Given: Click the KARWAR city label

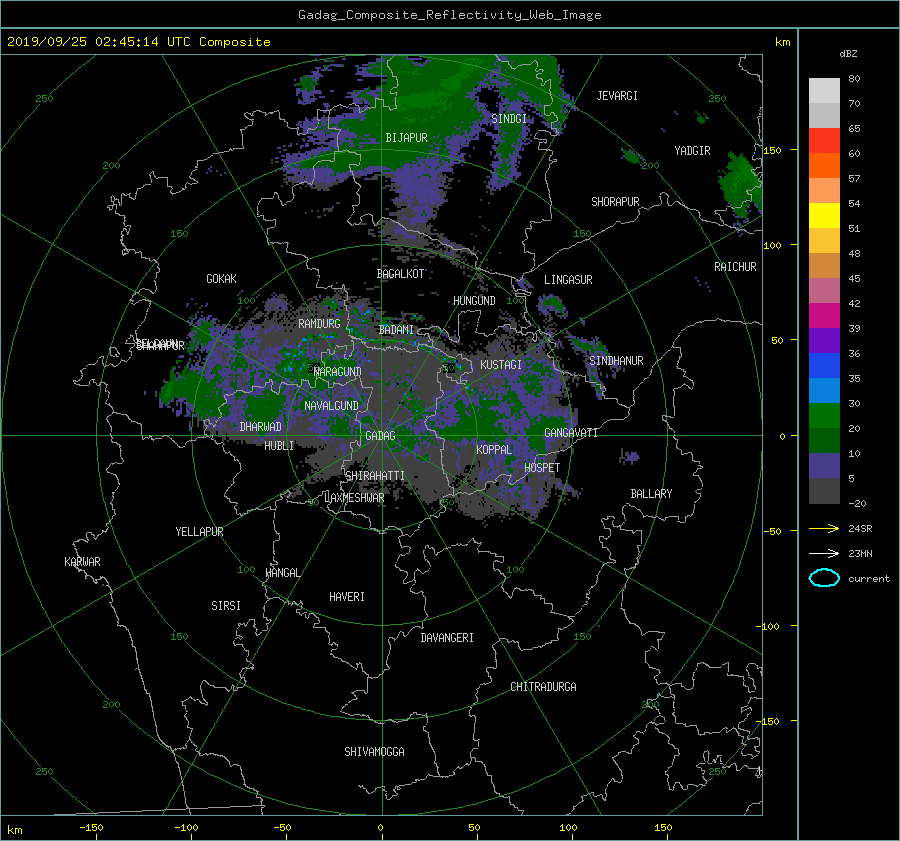Looking at the screenshot, I should coord(82,562).
